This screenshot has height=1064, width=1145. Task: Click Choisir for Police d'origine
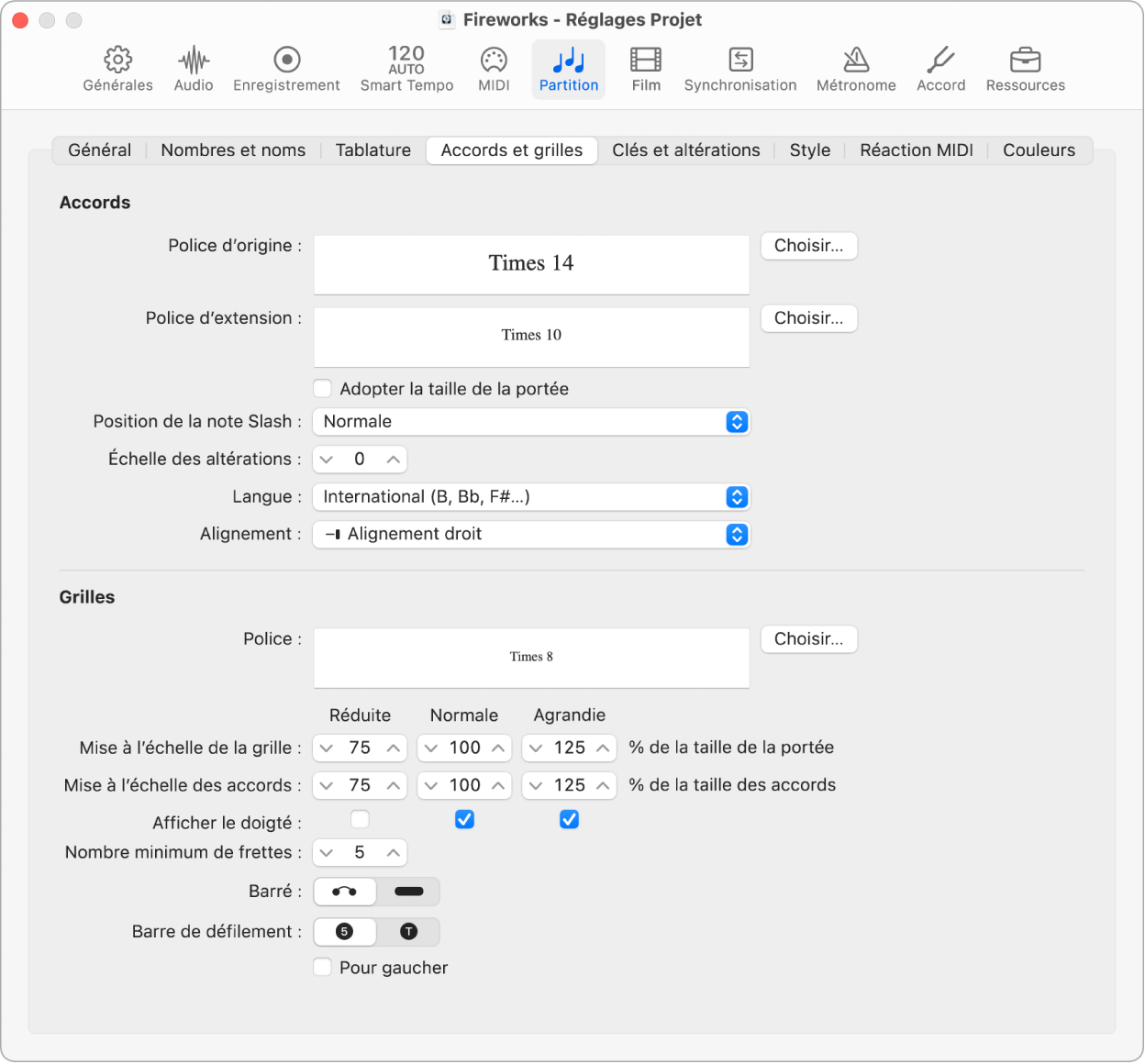click(808, 246)
